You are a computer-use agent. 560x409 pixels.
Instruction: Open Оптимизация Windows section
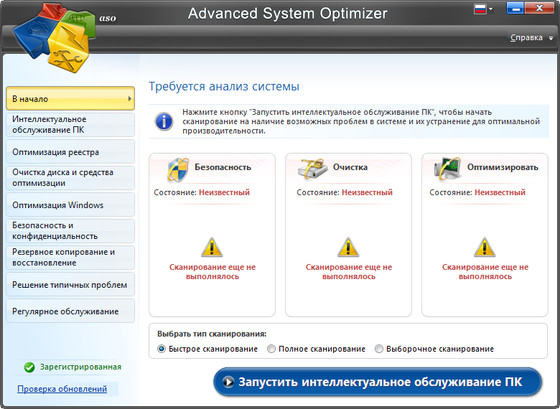coord(70,205)
